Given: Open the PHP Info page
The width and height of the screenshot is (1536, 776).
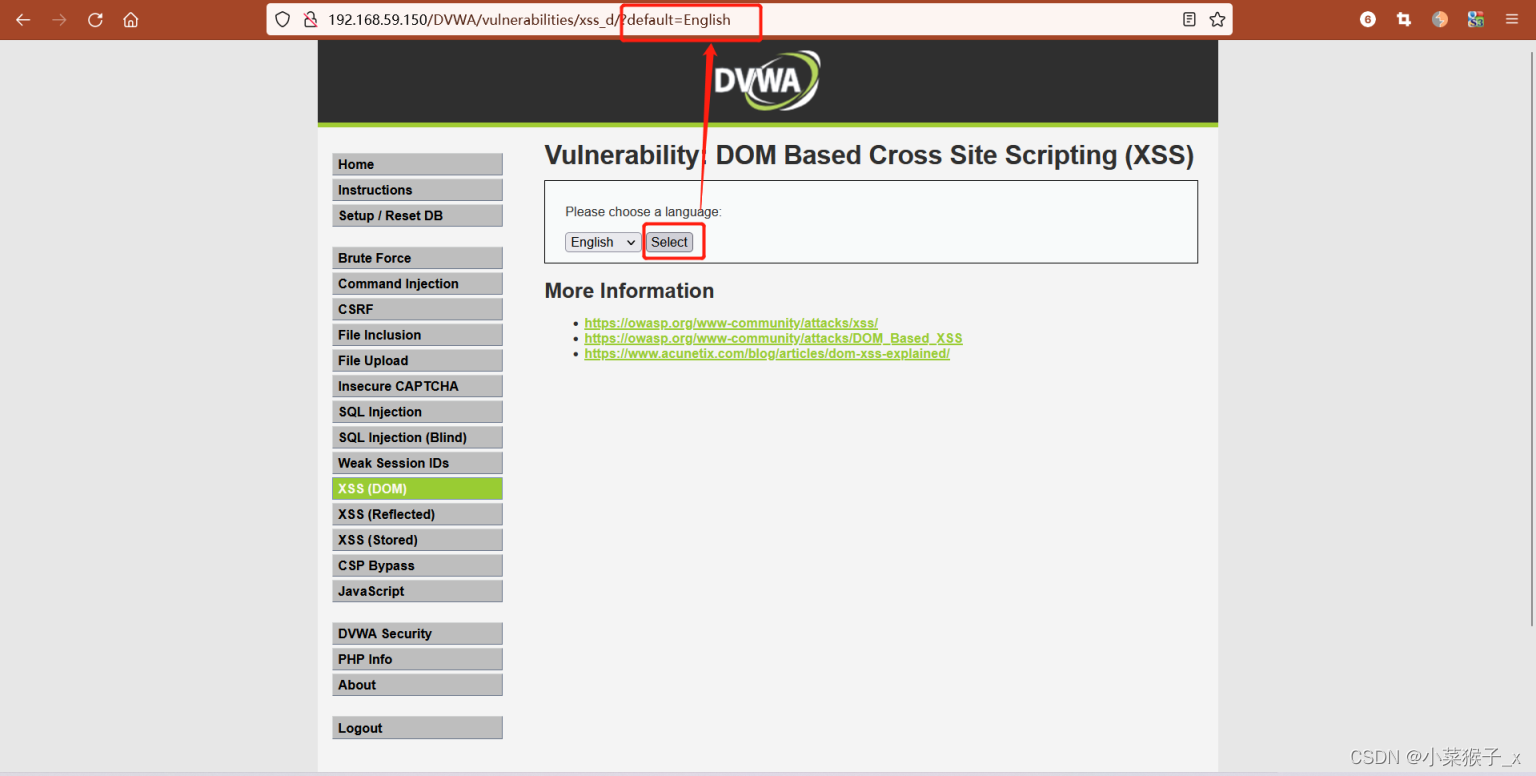Looking at the screenshot, I should click(417, 660).
